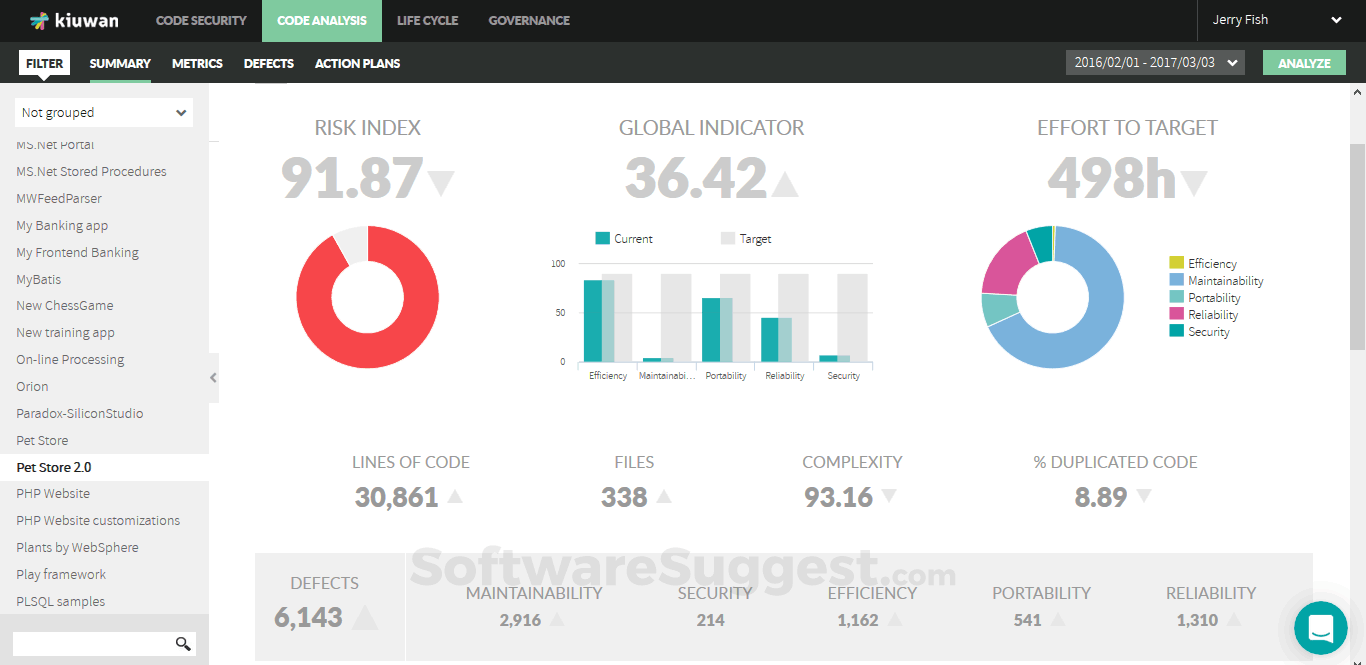The height and width of the screenshot is (665, 1366).
Task: Expand the Jerry Fish user menu
Action: 1277,20
